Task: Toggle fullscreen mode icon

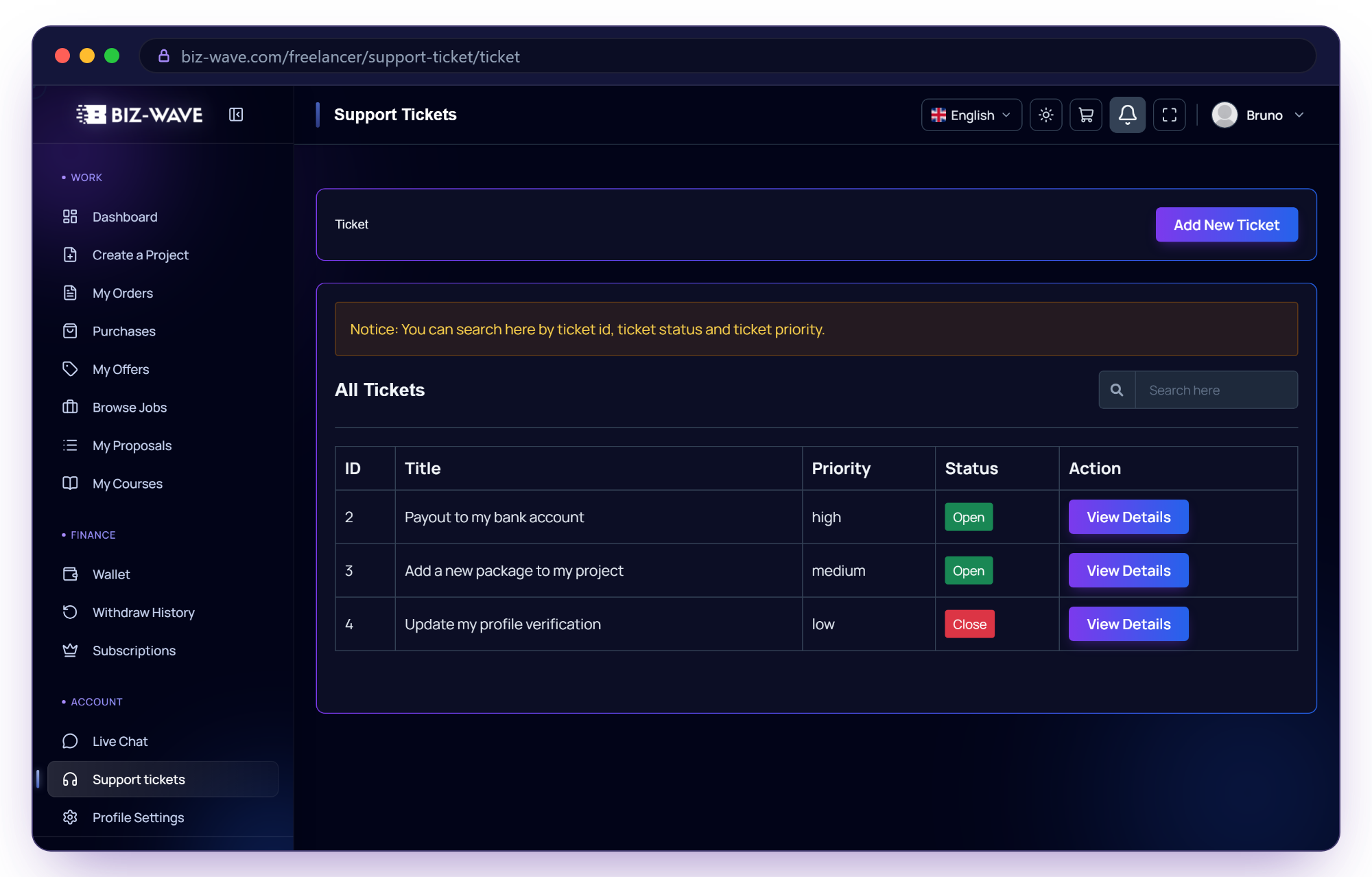Action: coord(1169,115)
